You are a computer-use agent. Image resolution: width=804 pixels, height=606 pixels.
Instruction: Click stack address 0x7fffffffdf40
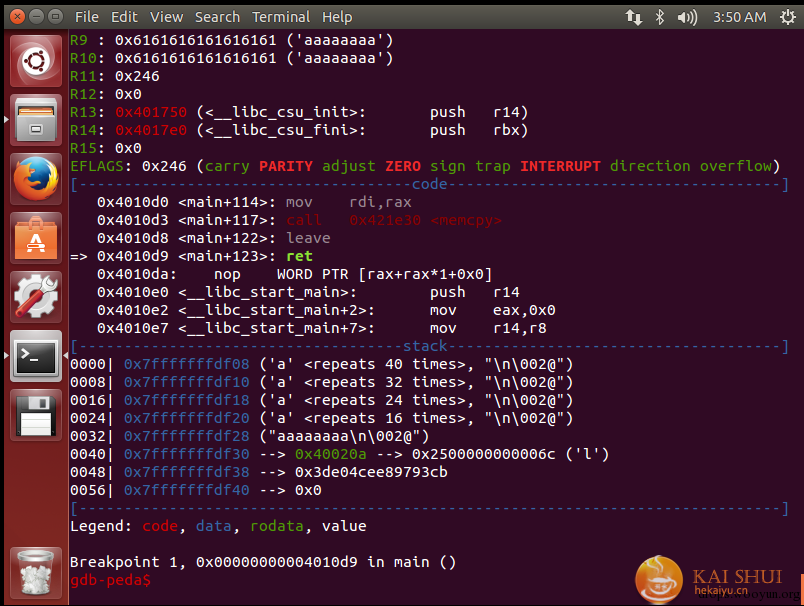[187, 490]
